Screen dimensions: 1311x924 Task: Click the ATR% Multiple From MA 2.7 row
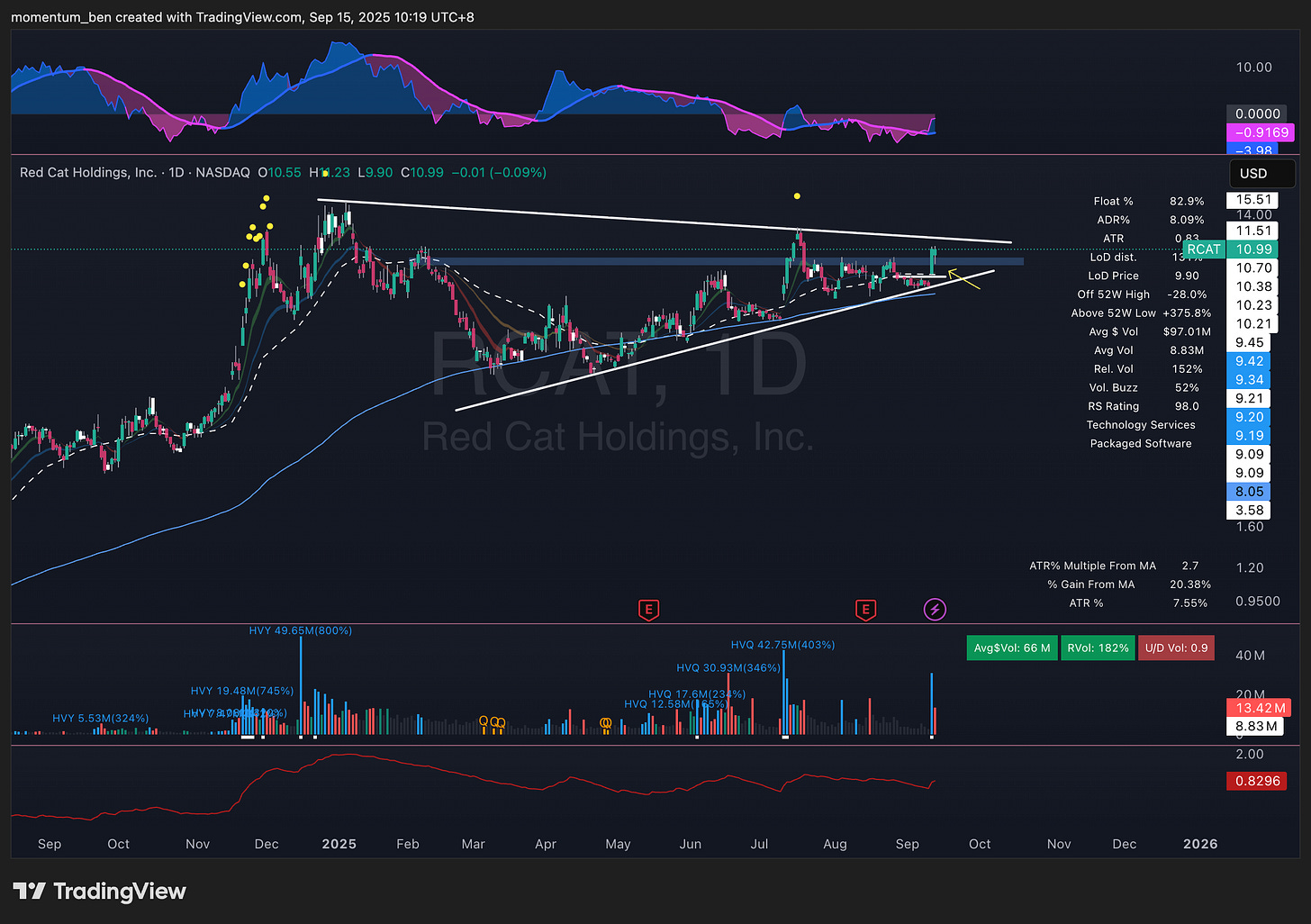click(x=1115, y=566)
